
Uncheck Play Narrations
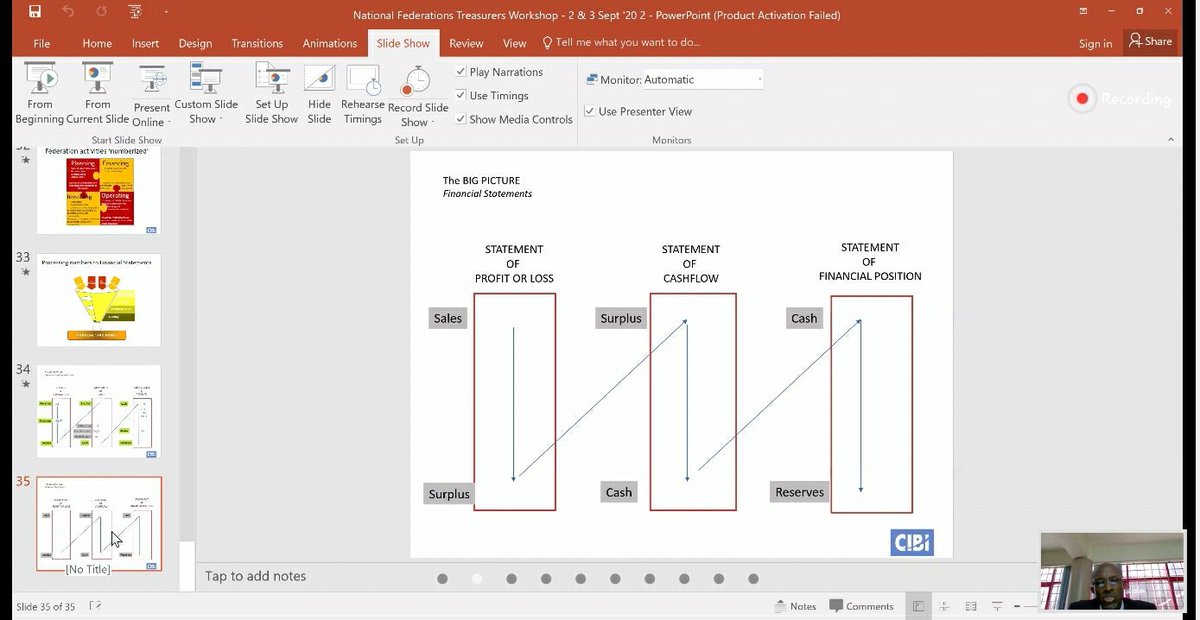[x=460, y=72]
